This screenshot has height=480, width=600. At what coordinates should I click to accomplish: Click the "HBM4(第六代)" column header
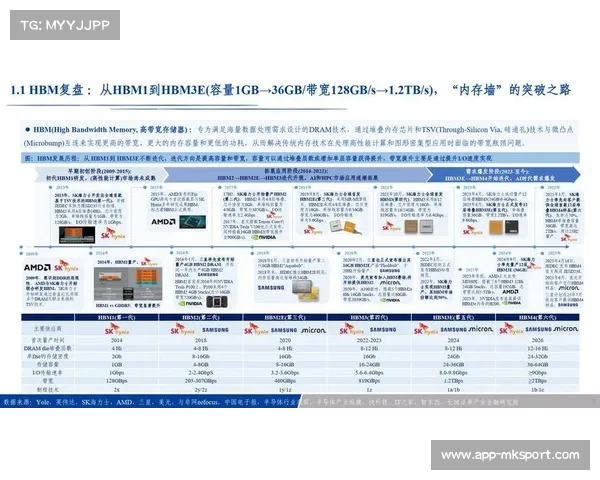(x=537, y=317)
